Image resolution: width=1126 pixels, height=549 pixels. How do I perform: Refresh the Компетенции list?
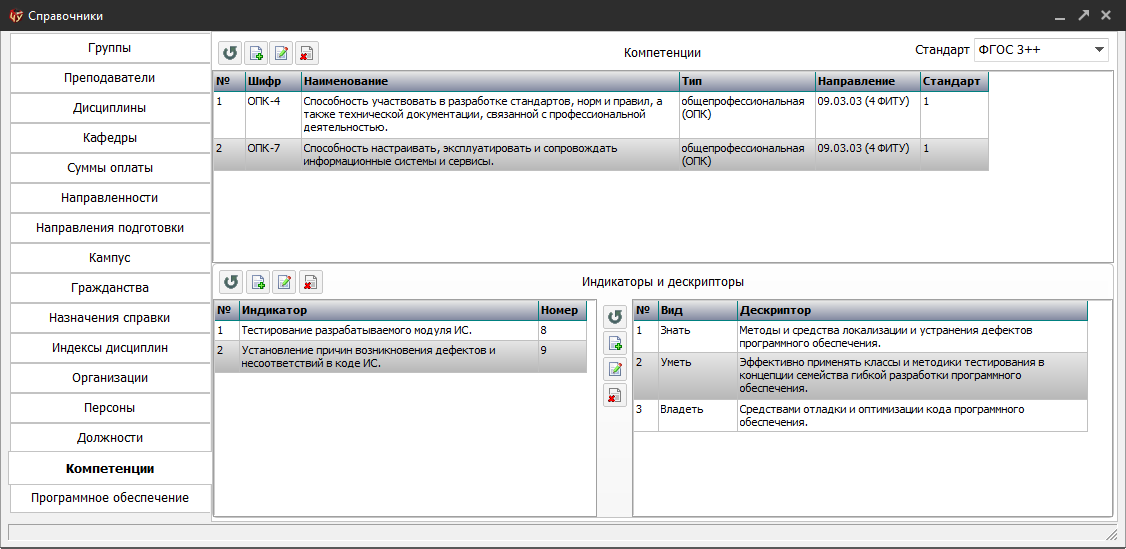click(x=231, y=53)
